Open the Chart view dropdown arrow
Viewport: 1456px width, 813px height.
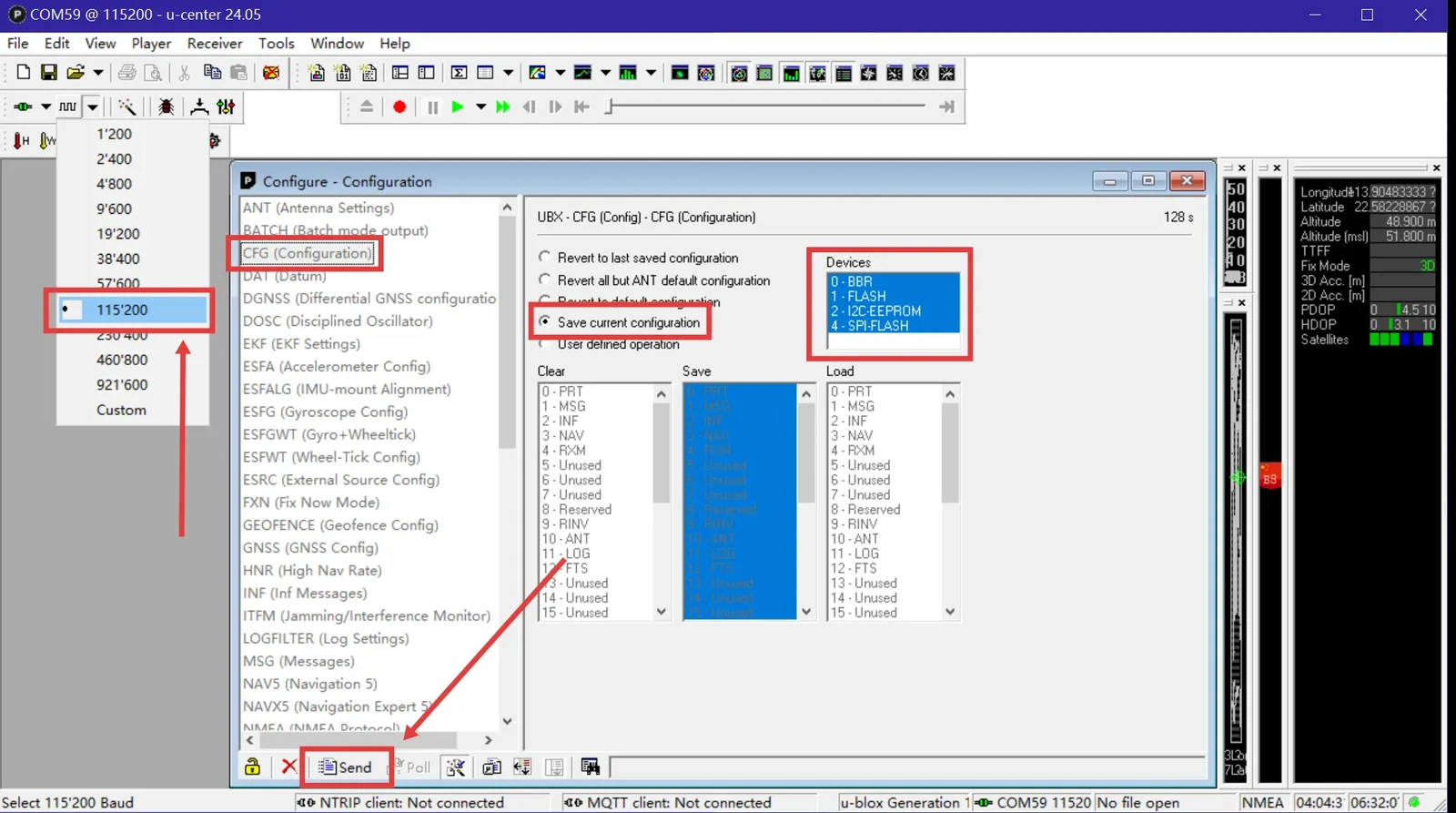(605, 73)
